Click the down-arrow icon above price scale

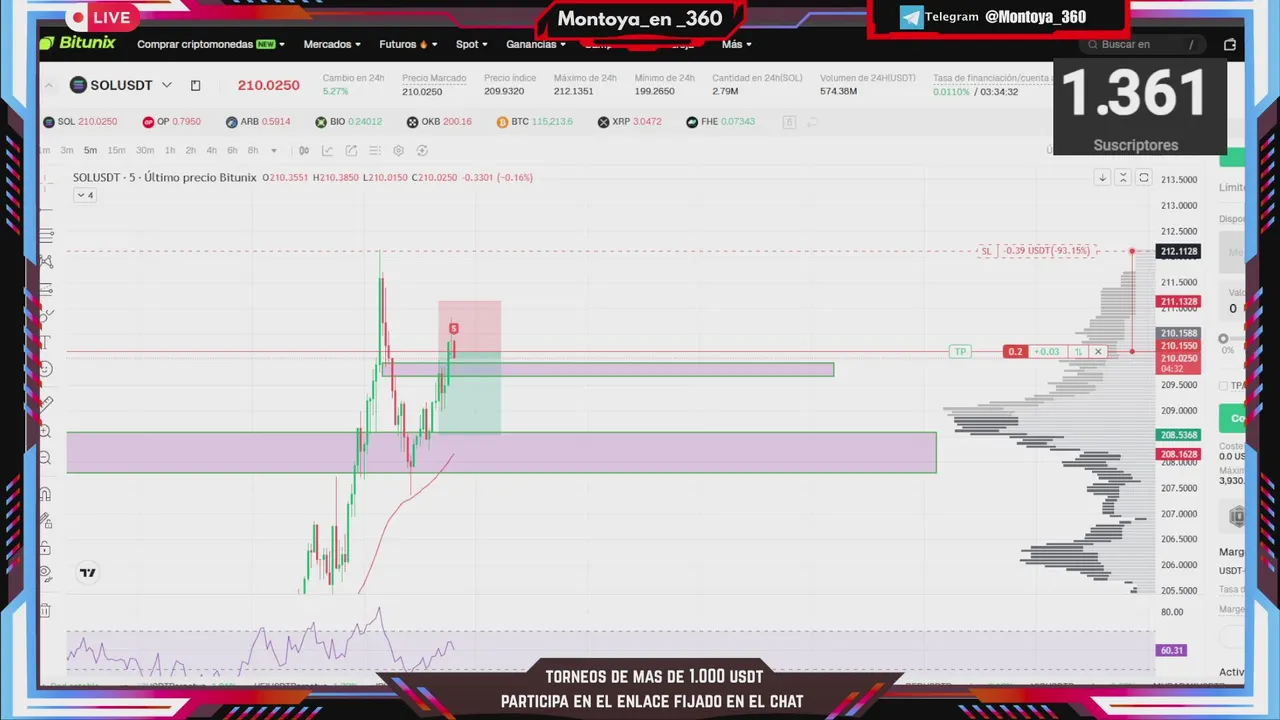(x=1102, y=177)
